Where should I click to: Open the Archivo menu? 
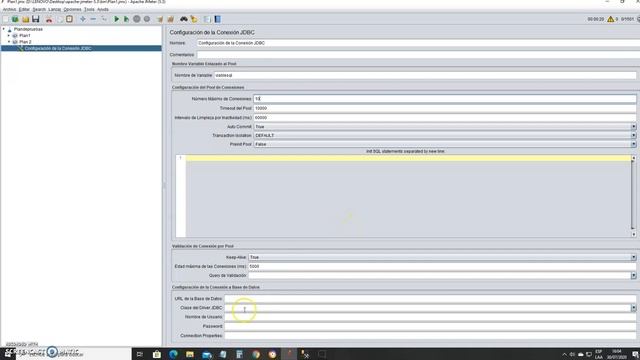pos(9,9)
